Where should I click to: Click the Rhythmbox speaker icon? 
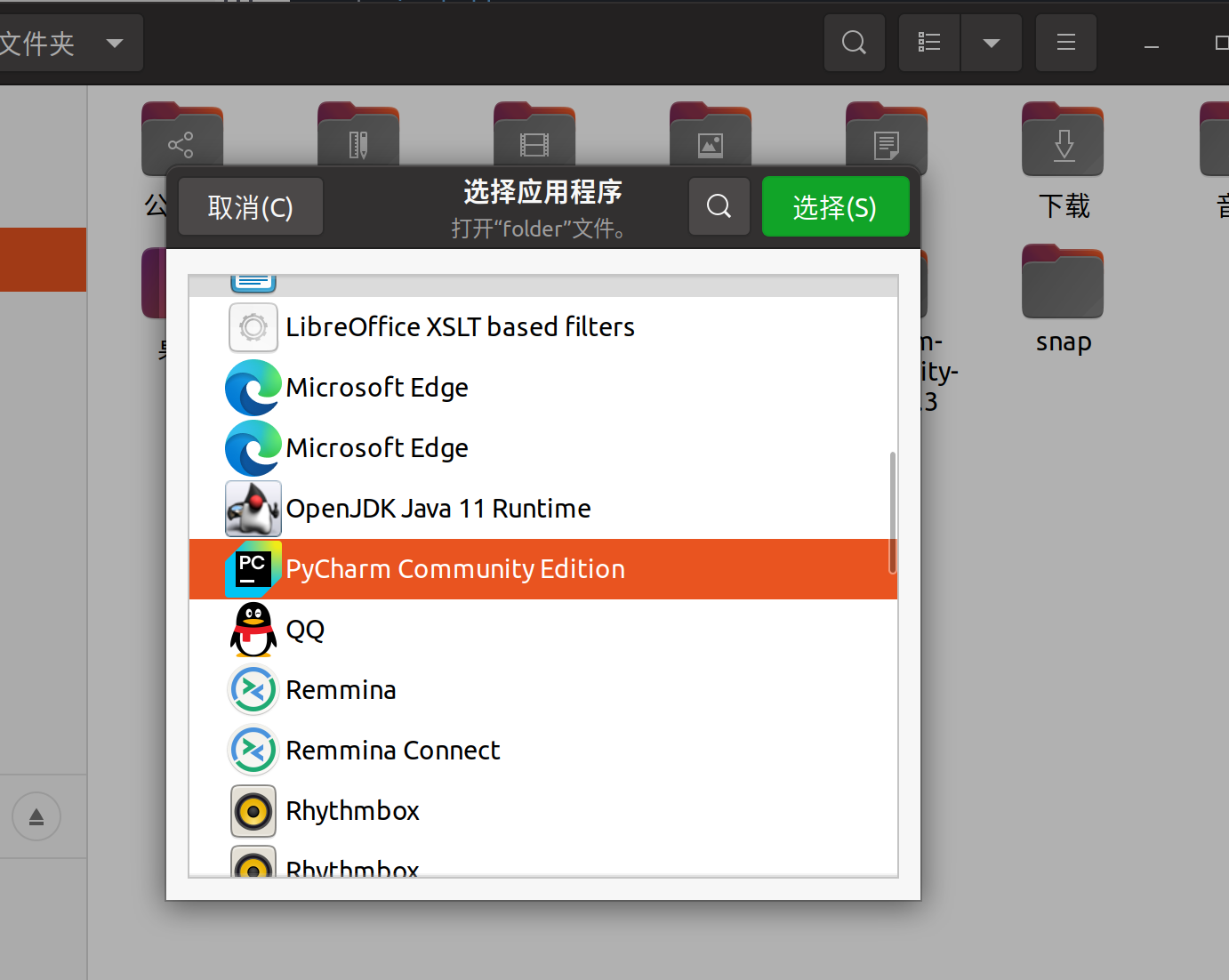[253, 811]
